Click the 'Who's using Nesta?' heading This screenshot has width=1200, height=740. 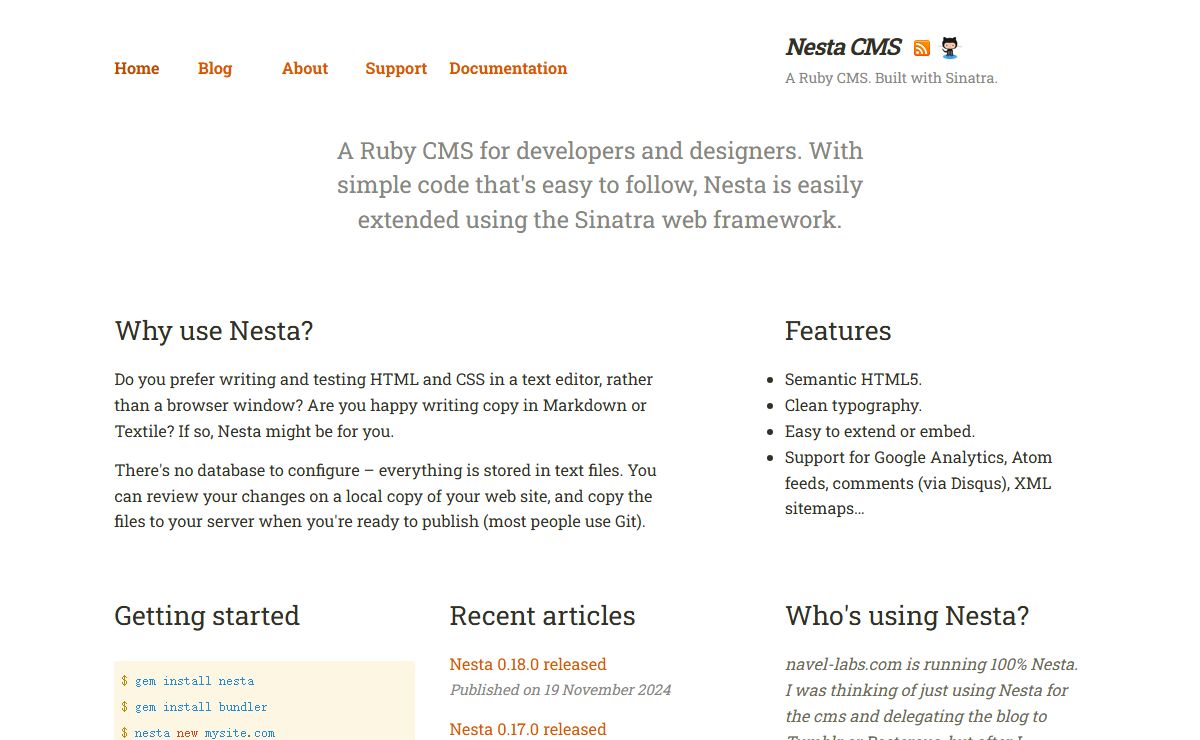(907, 616)
